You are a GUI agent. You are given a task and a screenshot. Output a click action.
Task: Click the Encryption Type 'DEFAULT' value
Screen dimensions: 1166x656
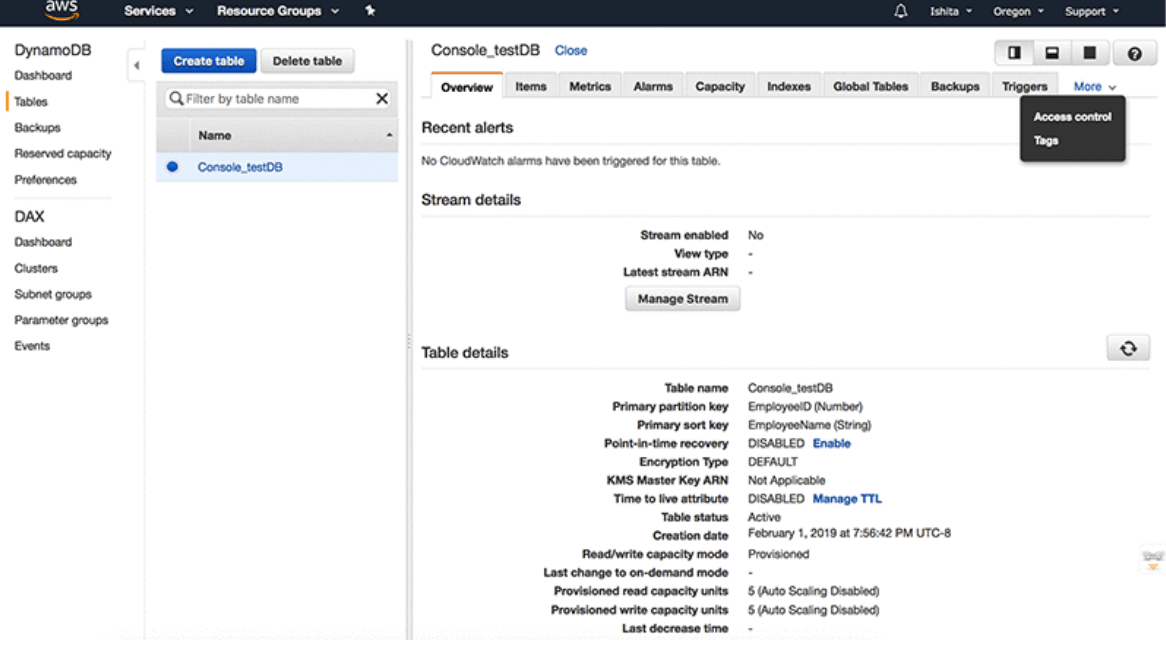(773, 462)
